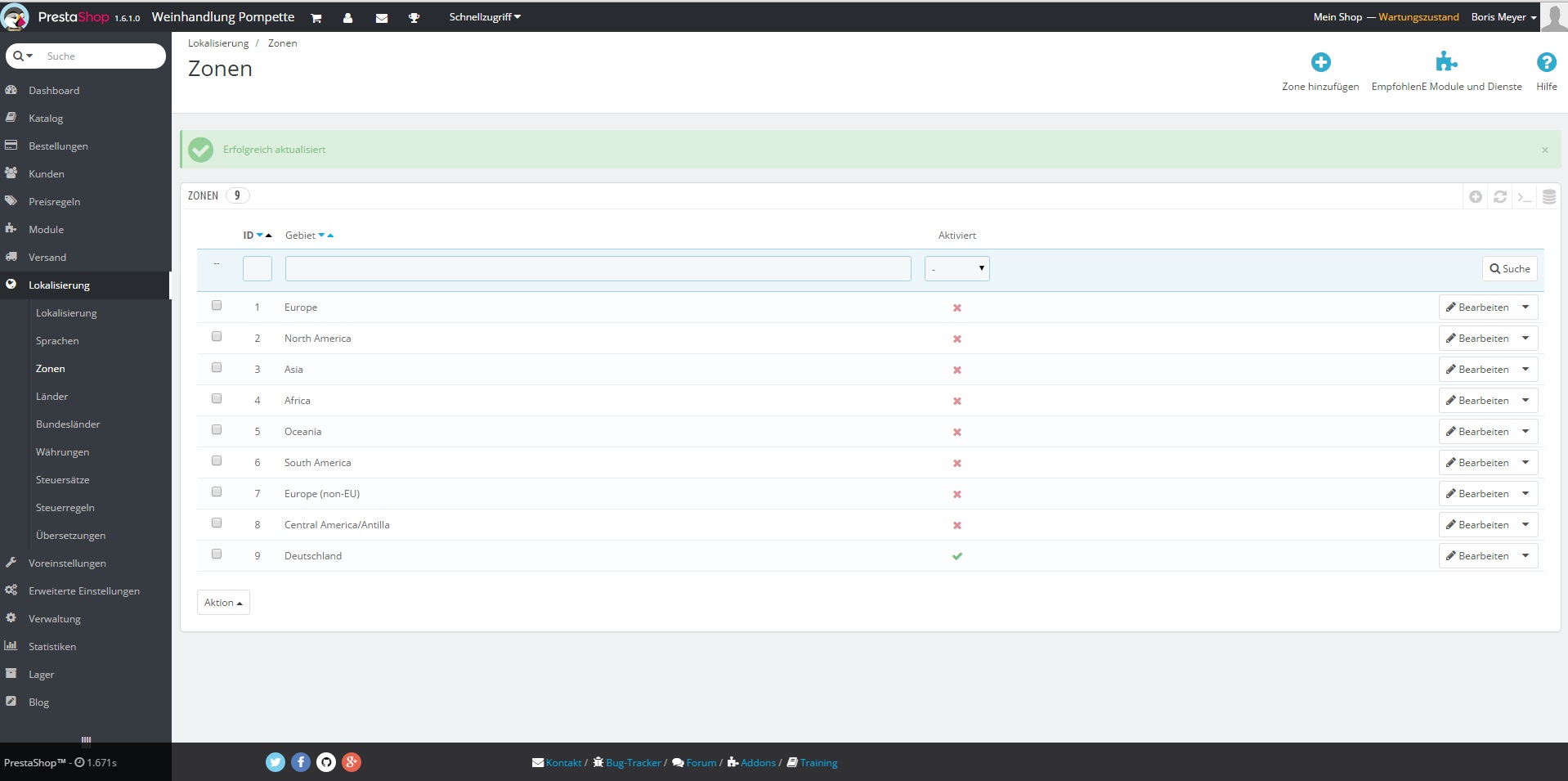
Task: Expand actions arrow for Deutschland row
Action: (x=1526, y=556)
